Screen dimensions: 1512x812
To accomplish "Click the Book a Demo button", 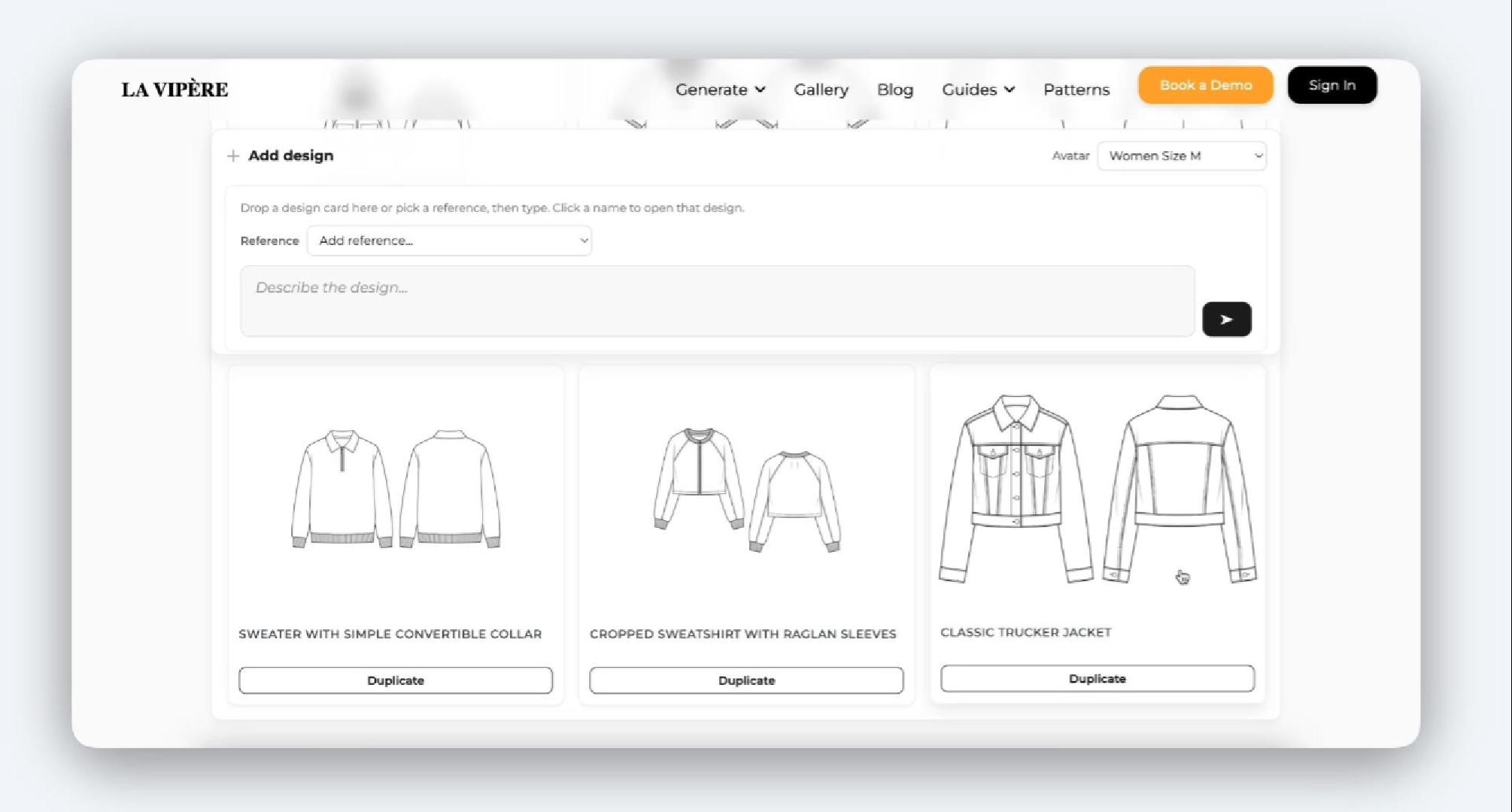I will coord(1205,85).
